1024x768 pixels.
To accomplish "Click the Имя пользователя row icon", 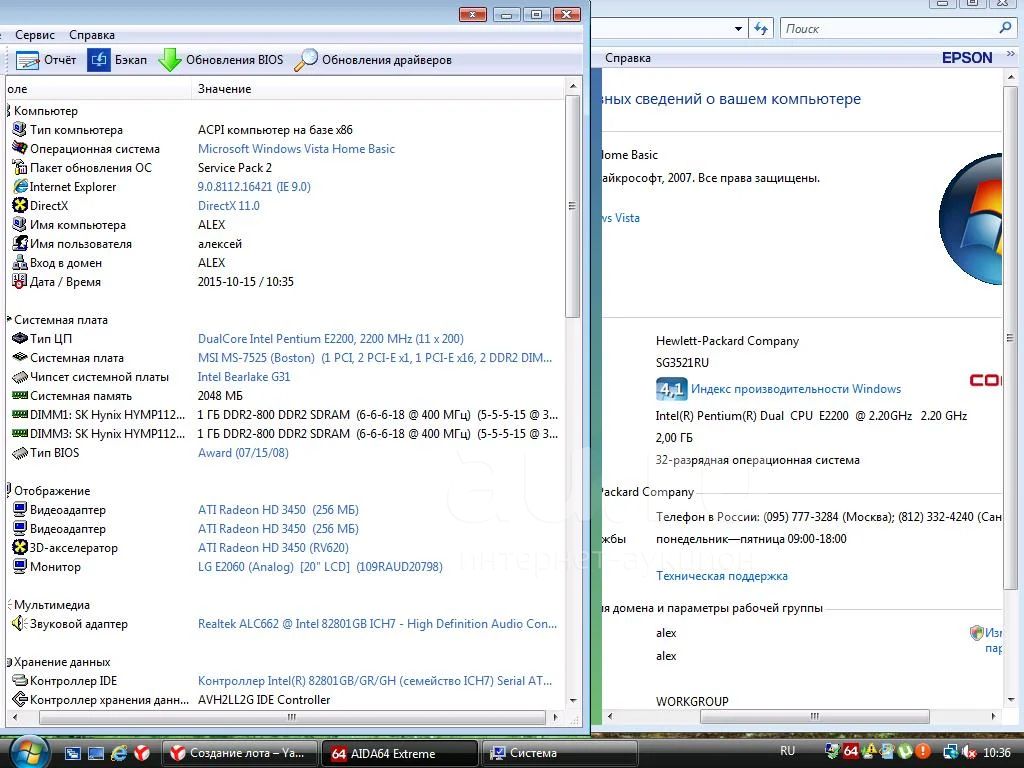I will click(x=20, y=243).
